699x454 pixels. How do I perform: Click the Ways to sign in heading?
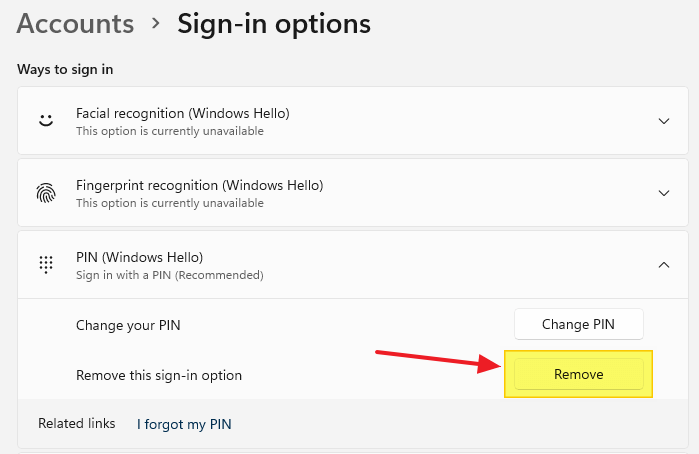point(65,70)
